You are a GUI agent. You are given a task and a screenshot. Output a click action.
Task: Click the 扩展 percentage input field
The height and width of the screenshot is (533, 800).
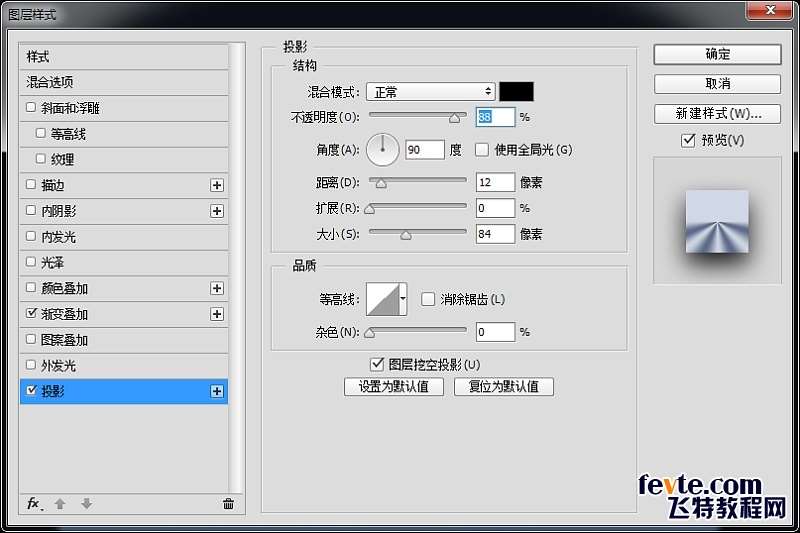[x=495, y=208]
